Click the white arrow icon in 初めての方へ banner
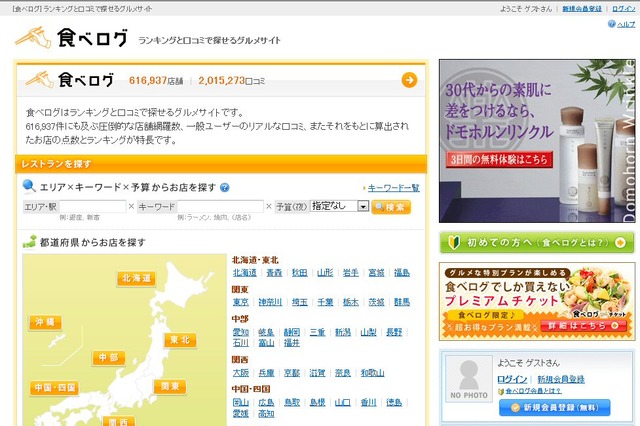 (x=620, y=243)
